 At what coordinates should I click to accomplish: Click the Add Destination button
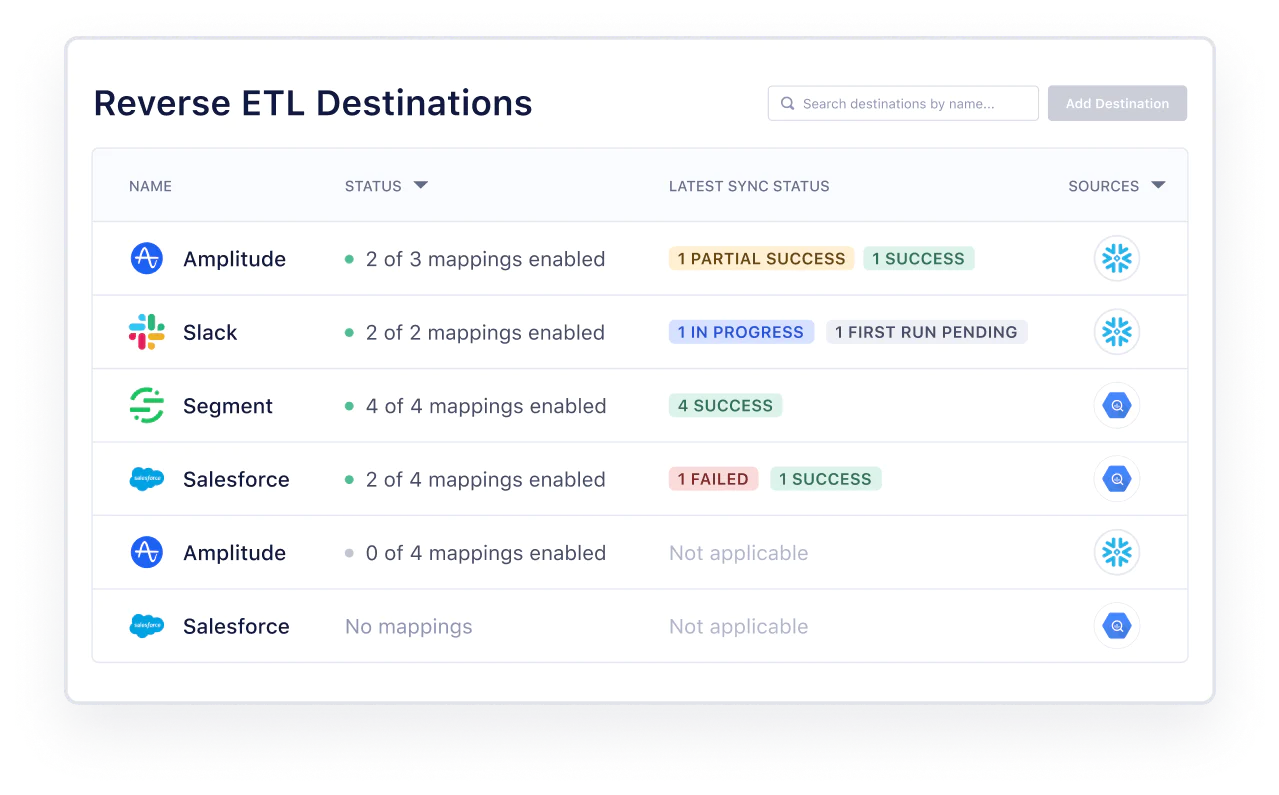pyautogui.click(x=1117, y=103)
